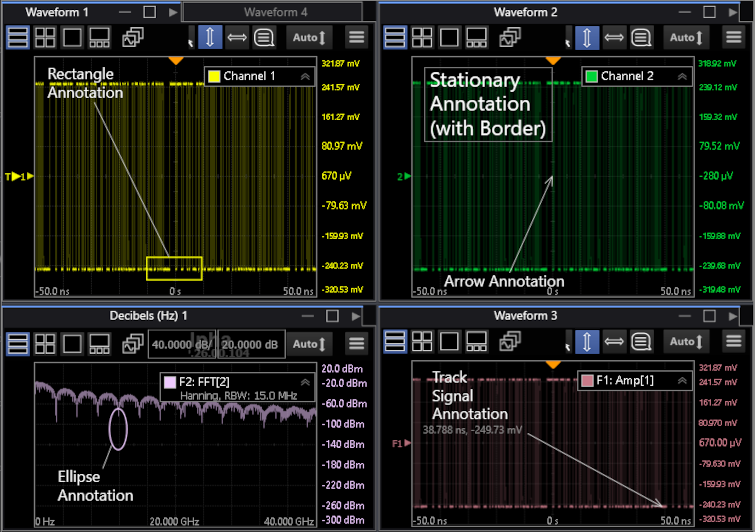Click annotation speech bubble icon in Waveform 1
The height and width of the screenshot is (532, 755).
tap(264, 37)
